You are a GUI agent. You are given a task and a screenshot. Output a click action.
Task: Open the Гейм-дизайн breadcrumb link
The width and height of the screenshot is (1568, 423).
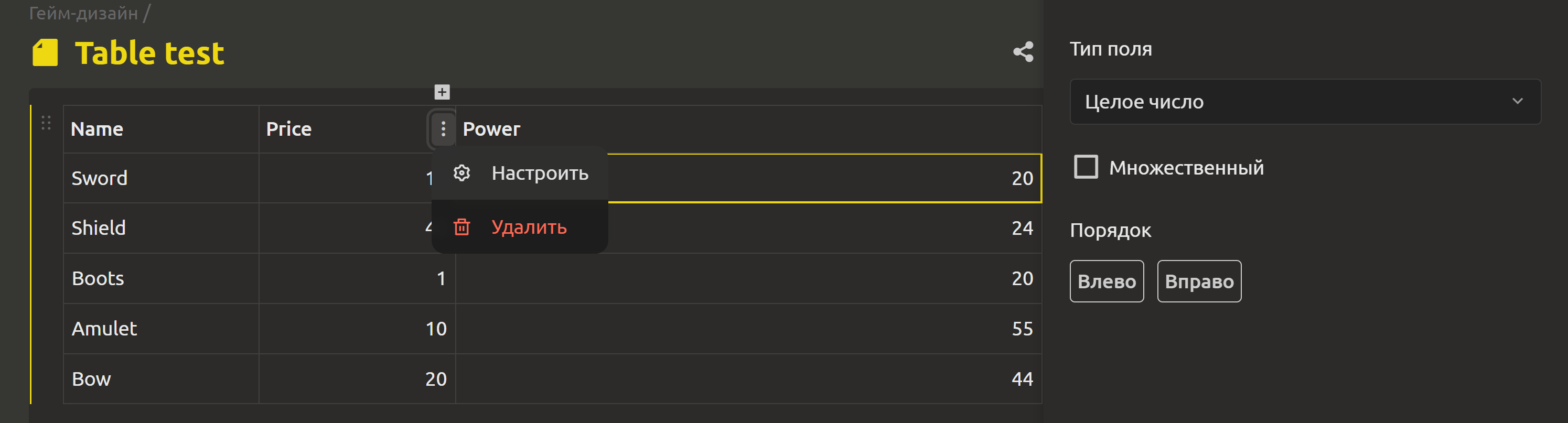point(83,13)
